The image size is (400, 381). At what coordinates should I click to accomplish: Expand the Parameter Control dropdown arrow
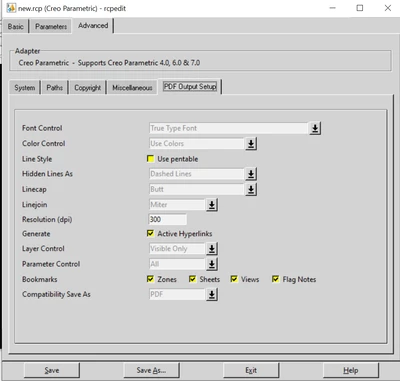[212, 264]
